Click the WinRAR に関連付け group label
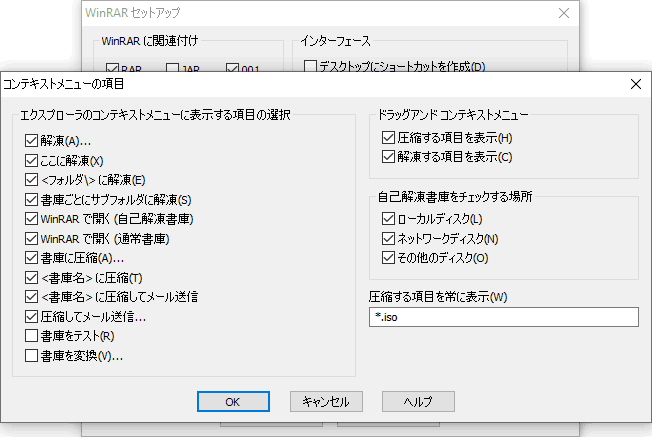The width and height of the screenshot is (652, 437). pyautogui.click(x=150, y=41)
